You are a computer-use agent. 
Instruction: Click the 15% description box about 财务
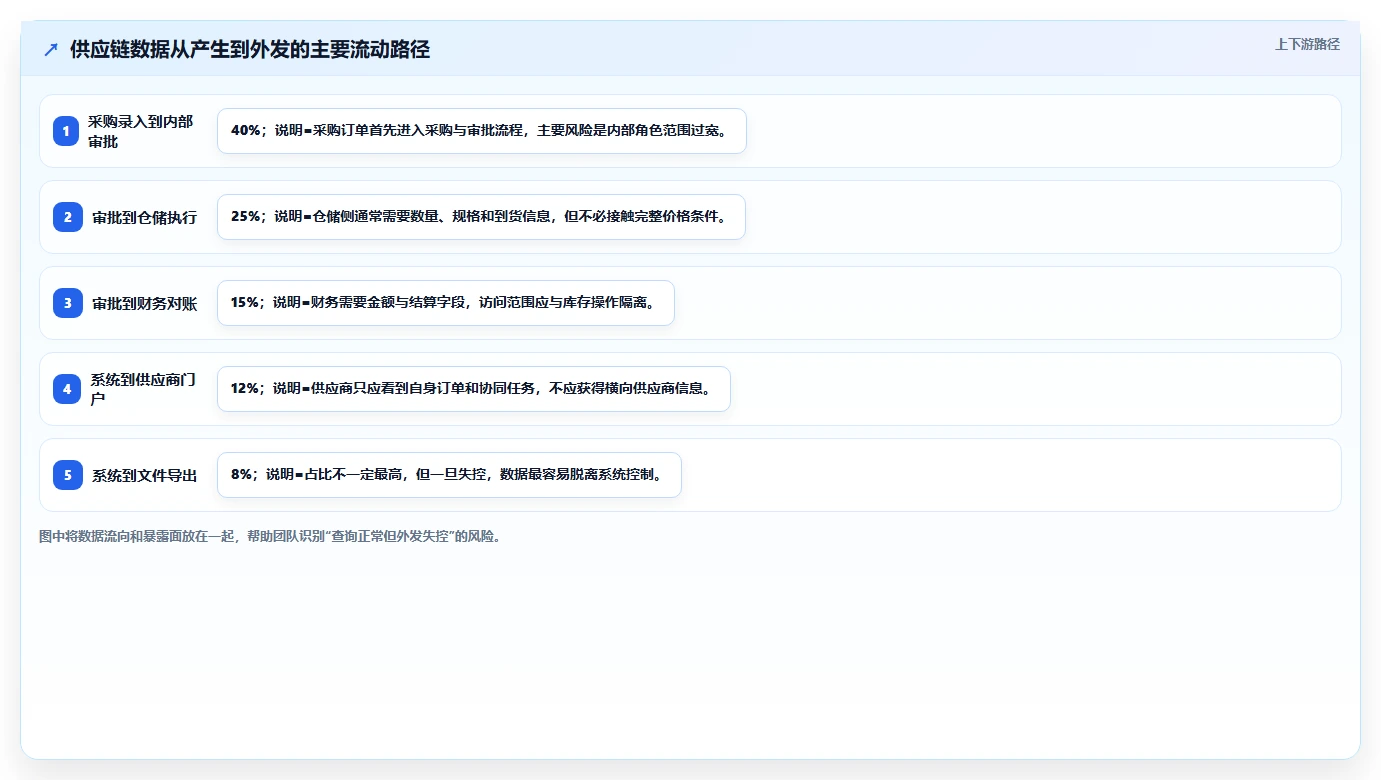coord(446,303)
